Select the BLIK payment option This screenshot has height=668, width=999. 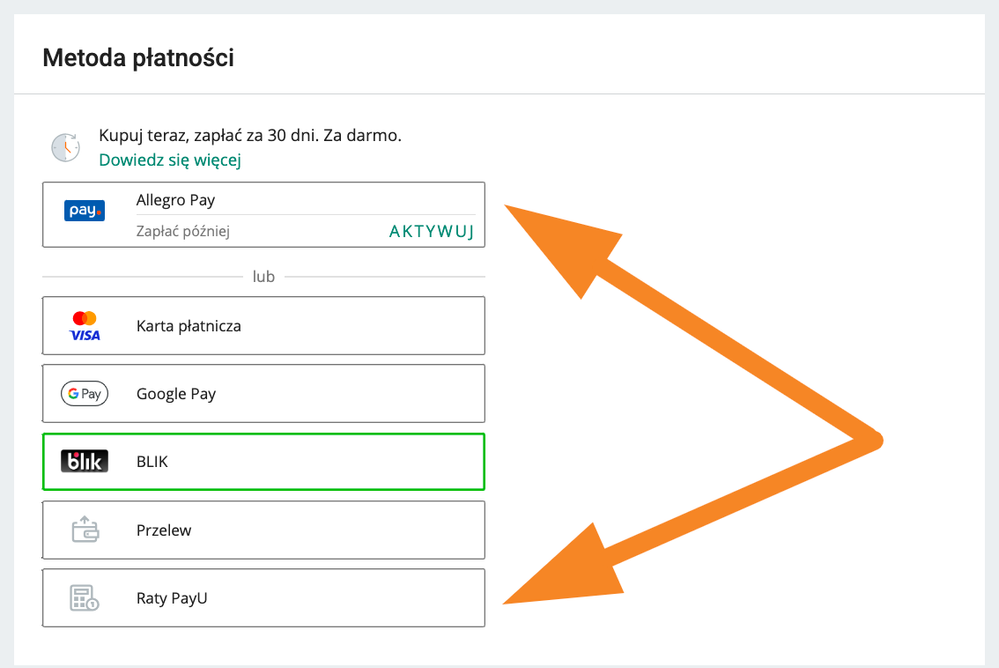pos(263,461)
